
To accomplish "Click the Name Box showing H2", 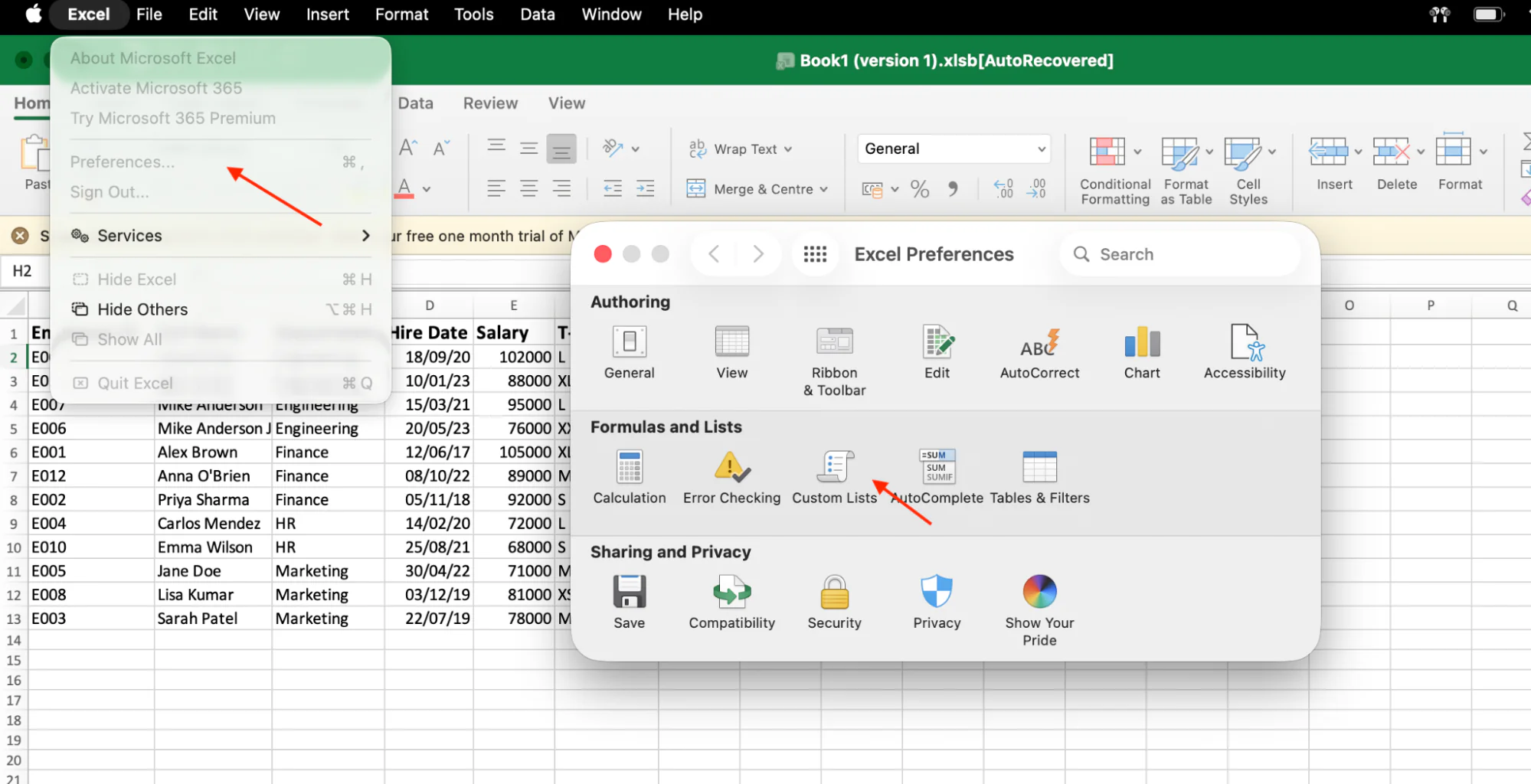I will pyautogui.click(x=25, y=271).
